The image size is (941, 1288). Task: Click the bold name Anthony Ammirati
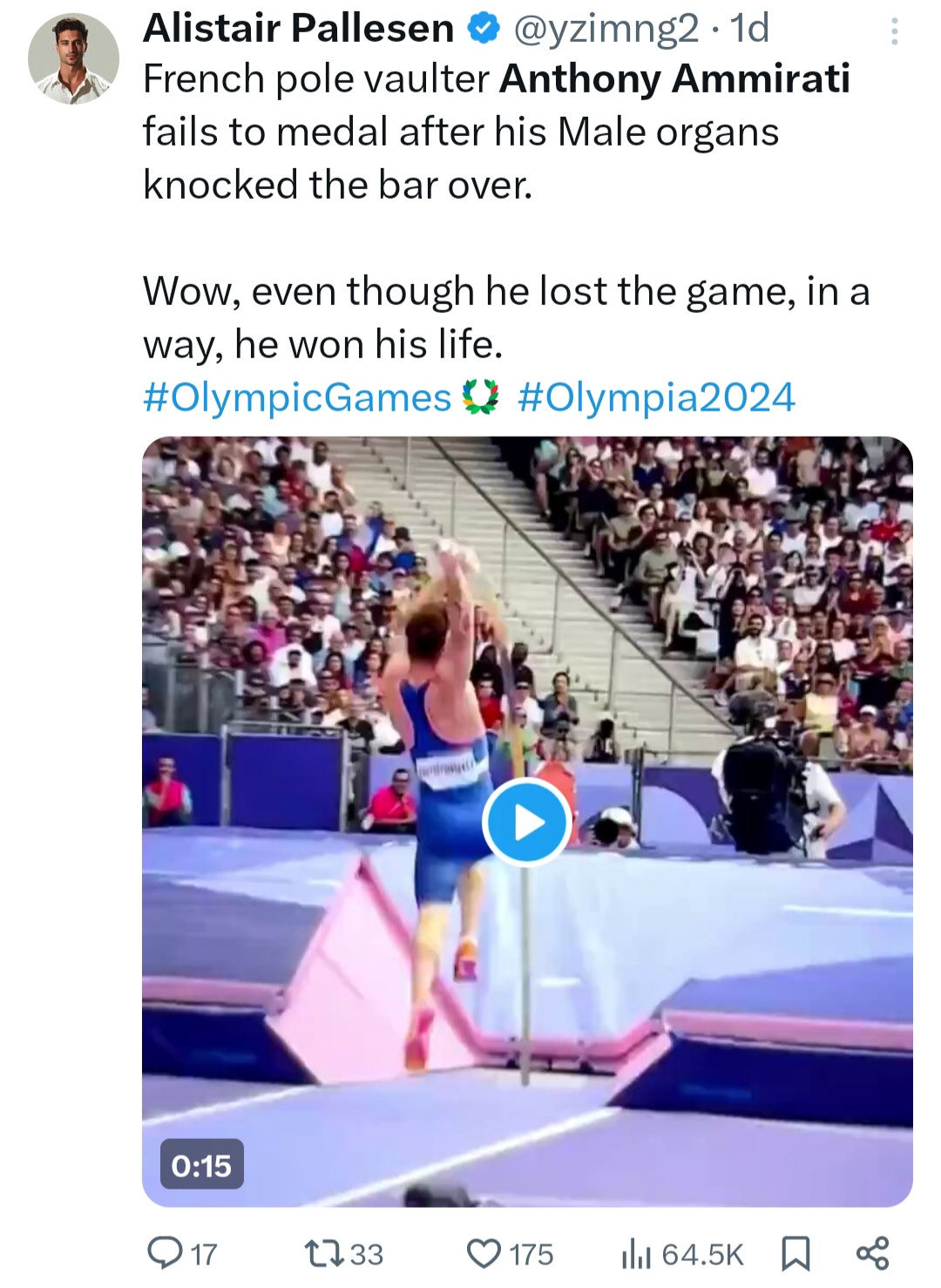674,79
